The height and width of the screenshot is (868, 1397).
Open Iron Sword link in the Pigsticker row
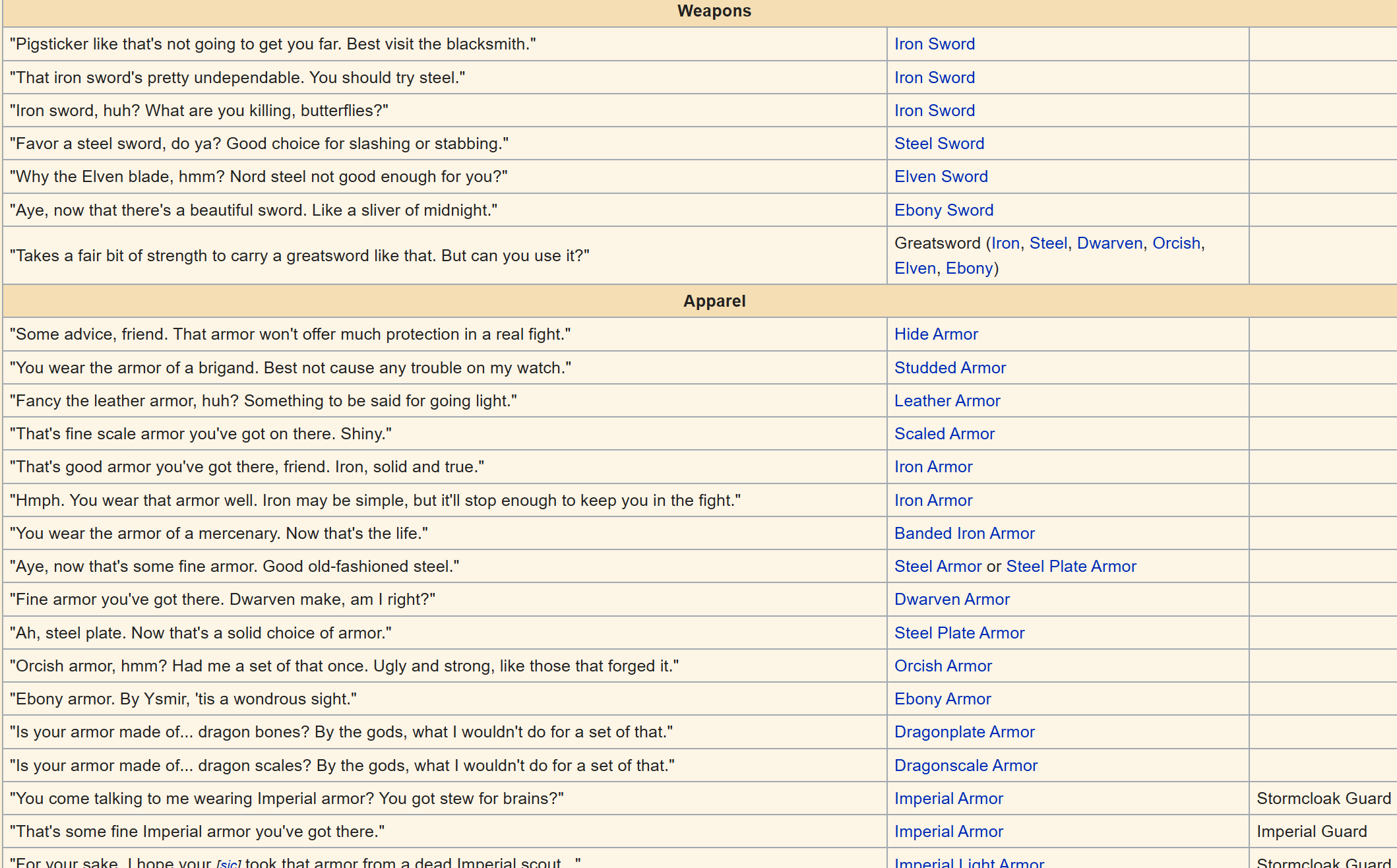(934, 44)
